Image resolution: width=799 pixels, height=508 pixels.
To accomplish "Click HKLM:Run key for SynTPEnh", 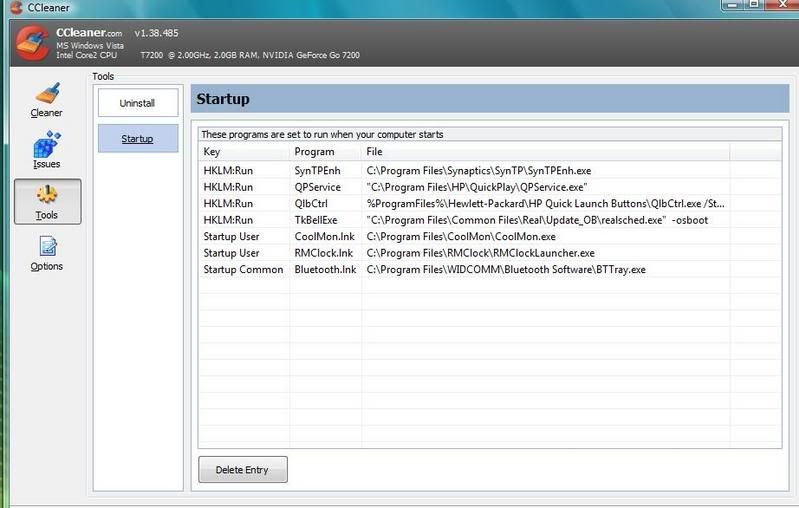I will pyautogui.click(x=228, y=171).
